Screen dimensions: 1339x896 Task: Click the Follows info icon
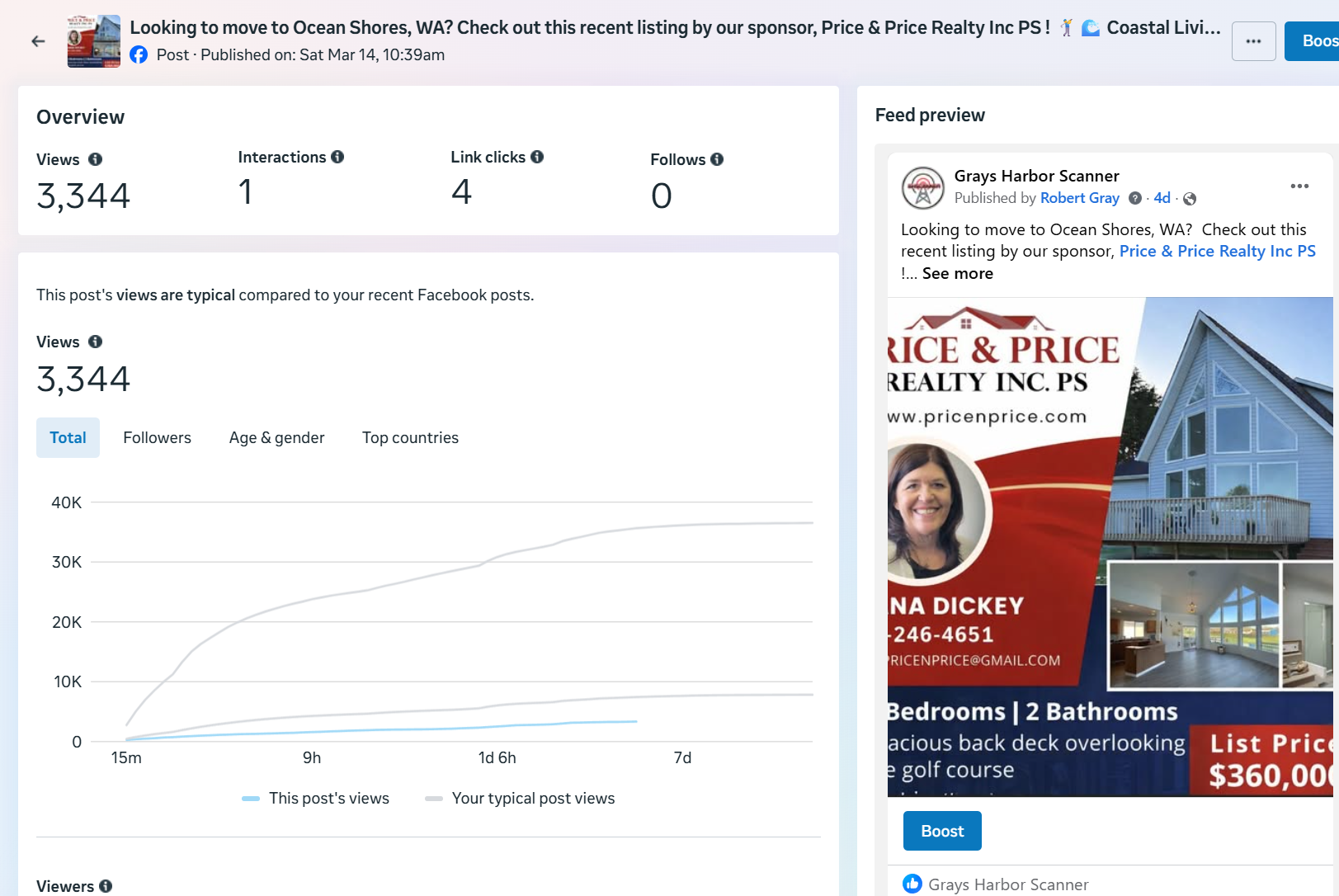click(x=717, y=159)
